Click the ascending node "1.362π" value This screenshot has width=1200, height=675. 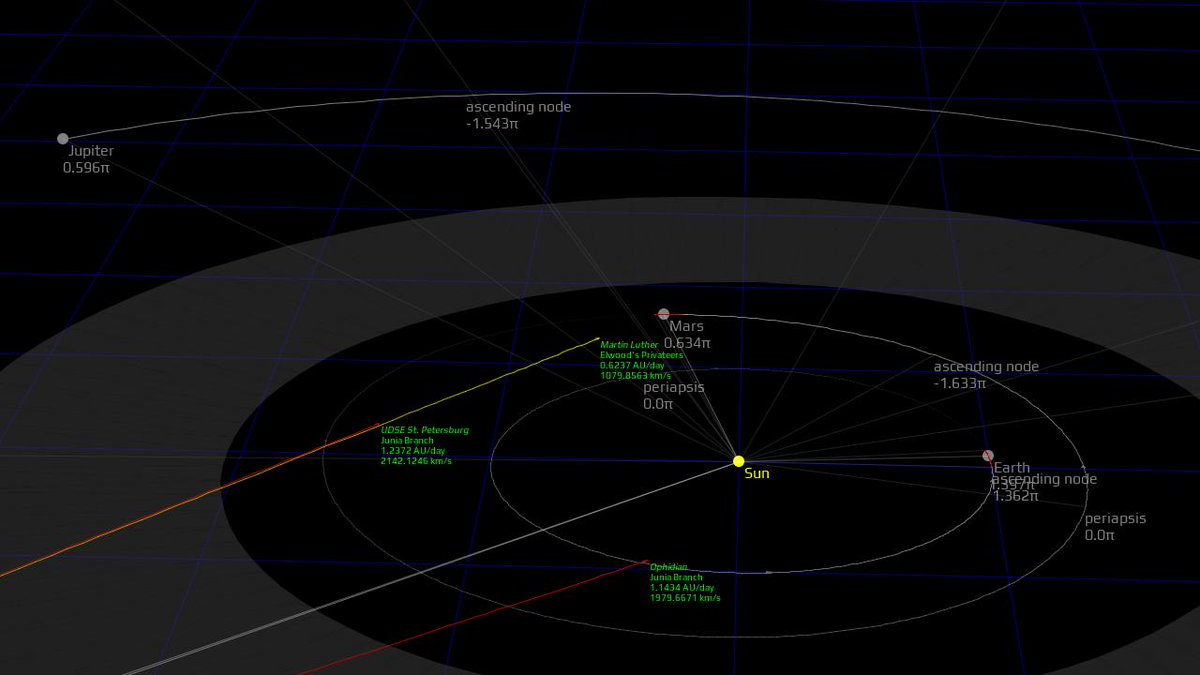pos(1015,495)
